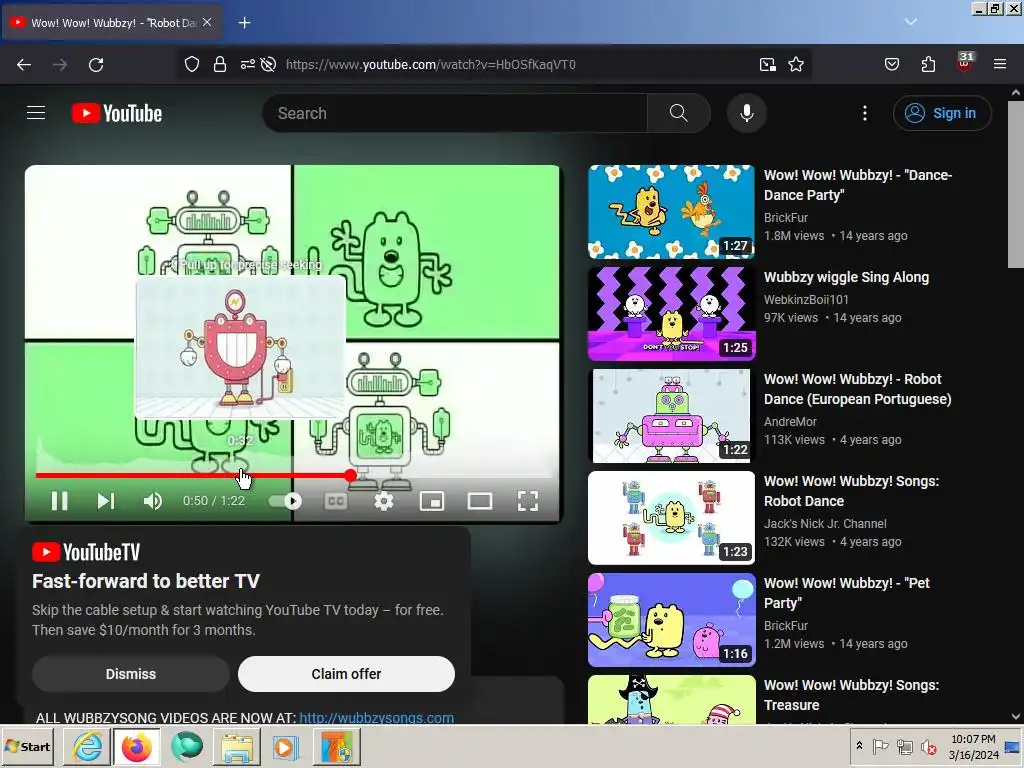Open a new tab with plus
The image size is (1024, 768).
tap(244, 23)
